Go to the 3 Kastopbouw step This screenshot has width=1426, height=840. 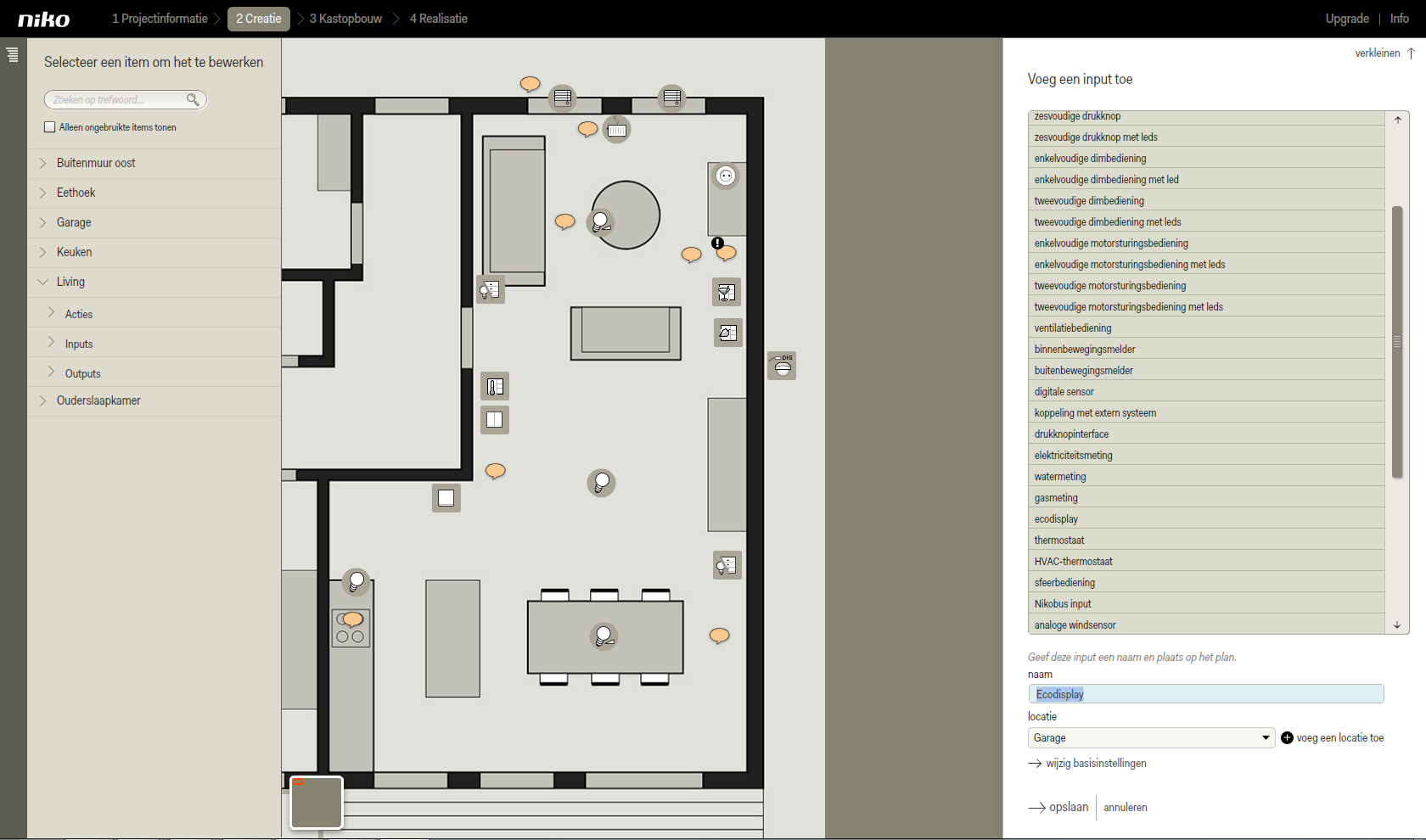[x=345, y=19]
